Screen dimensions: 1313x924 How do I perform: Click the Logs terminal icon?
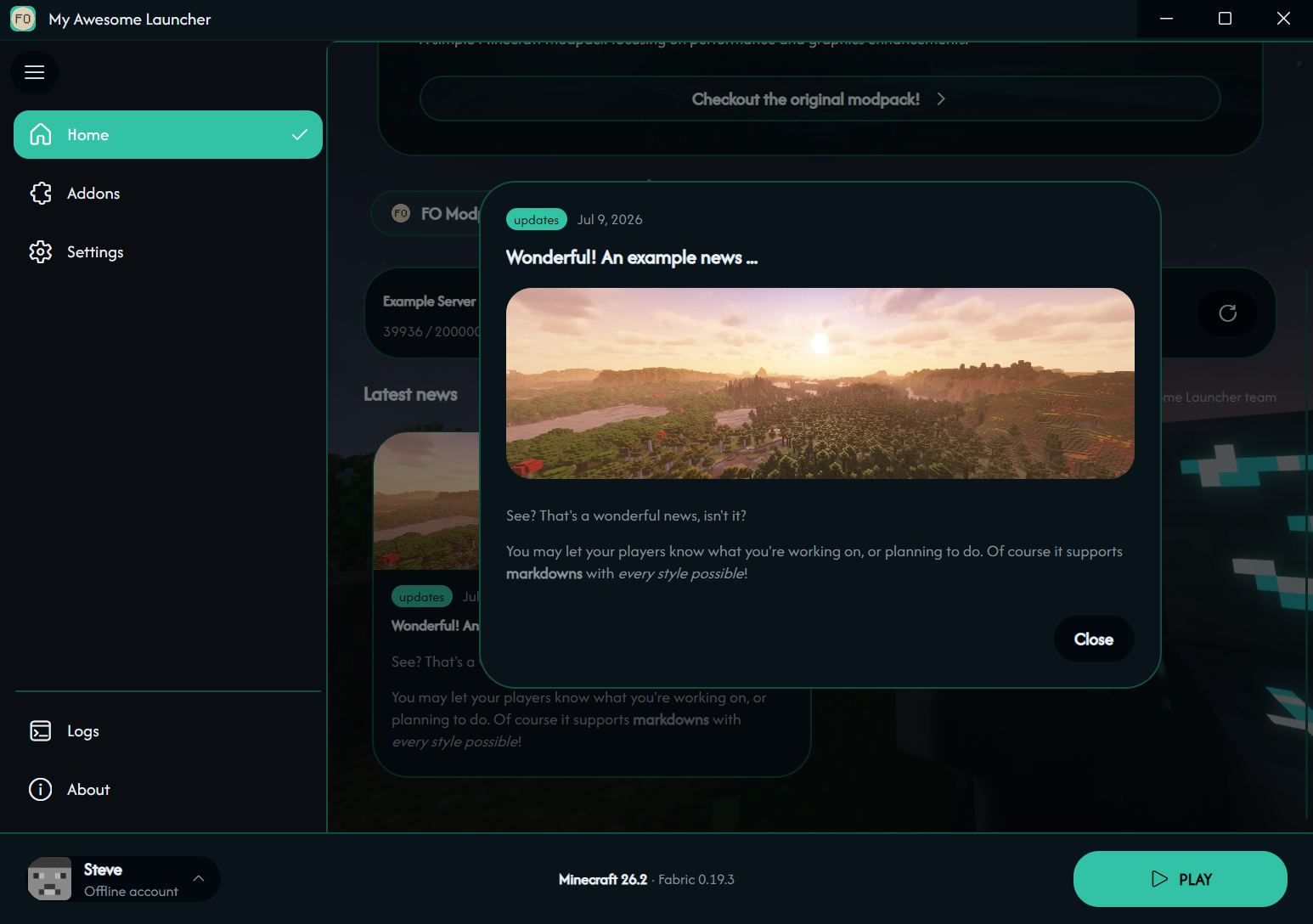[x=41, y=731]
